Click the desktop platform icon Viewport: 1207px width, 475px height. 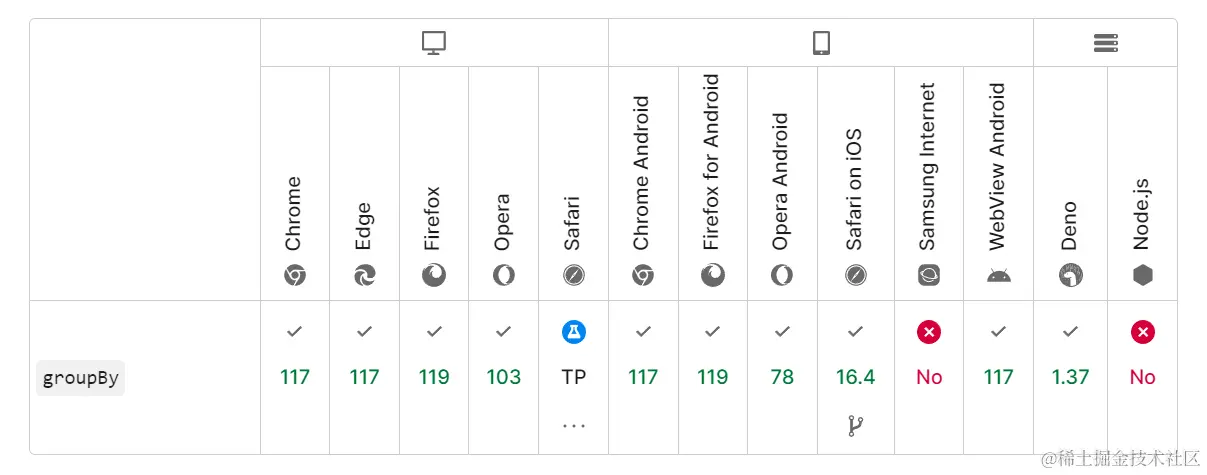(434, 43)
